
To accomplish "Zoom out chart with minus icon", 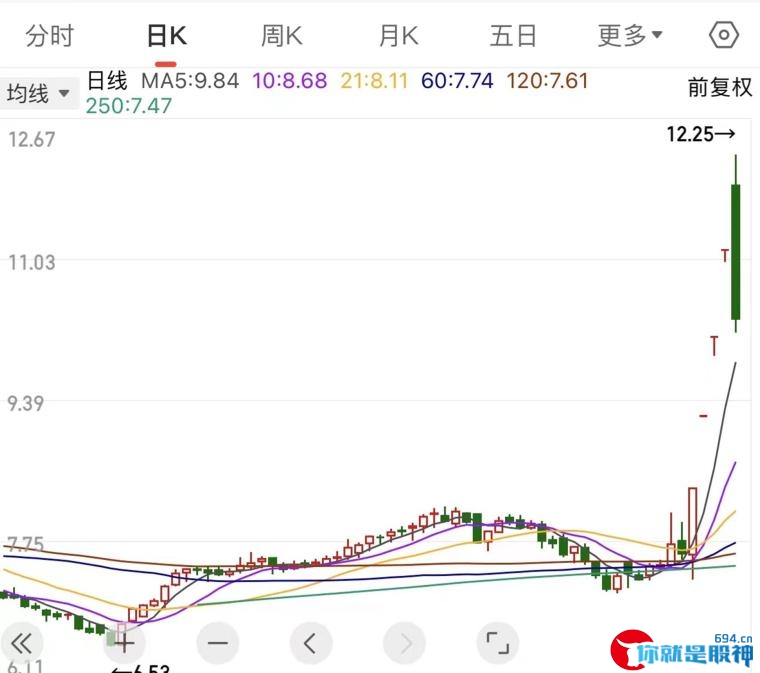I will 218,643.
